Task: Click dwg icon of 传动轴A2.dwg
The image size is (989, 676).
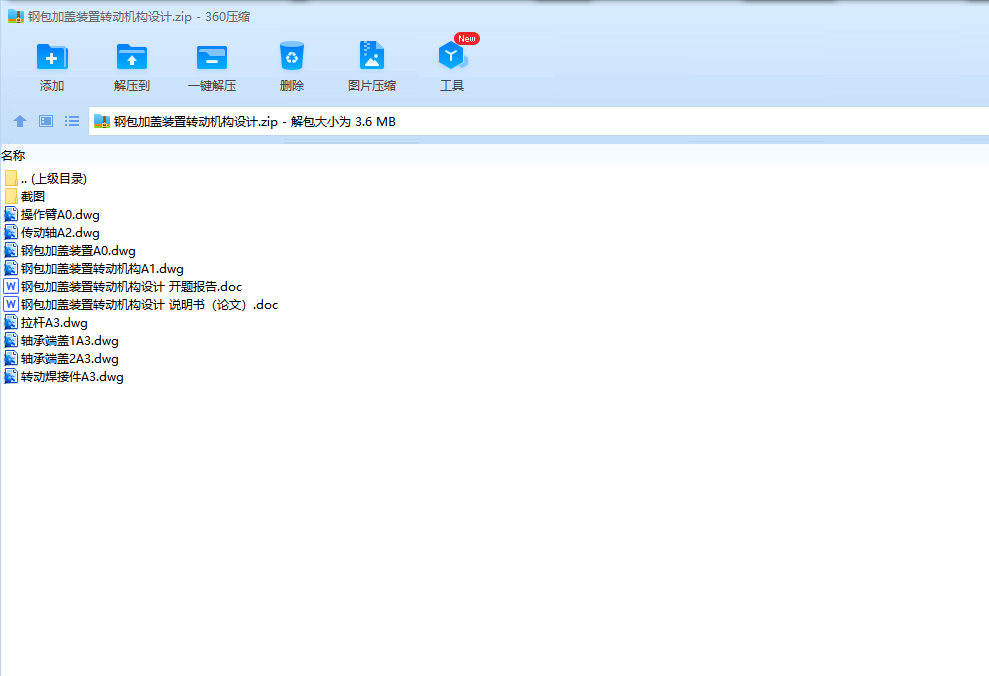Action: [11, 233]
